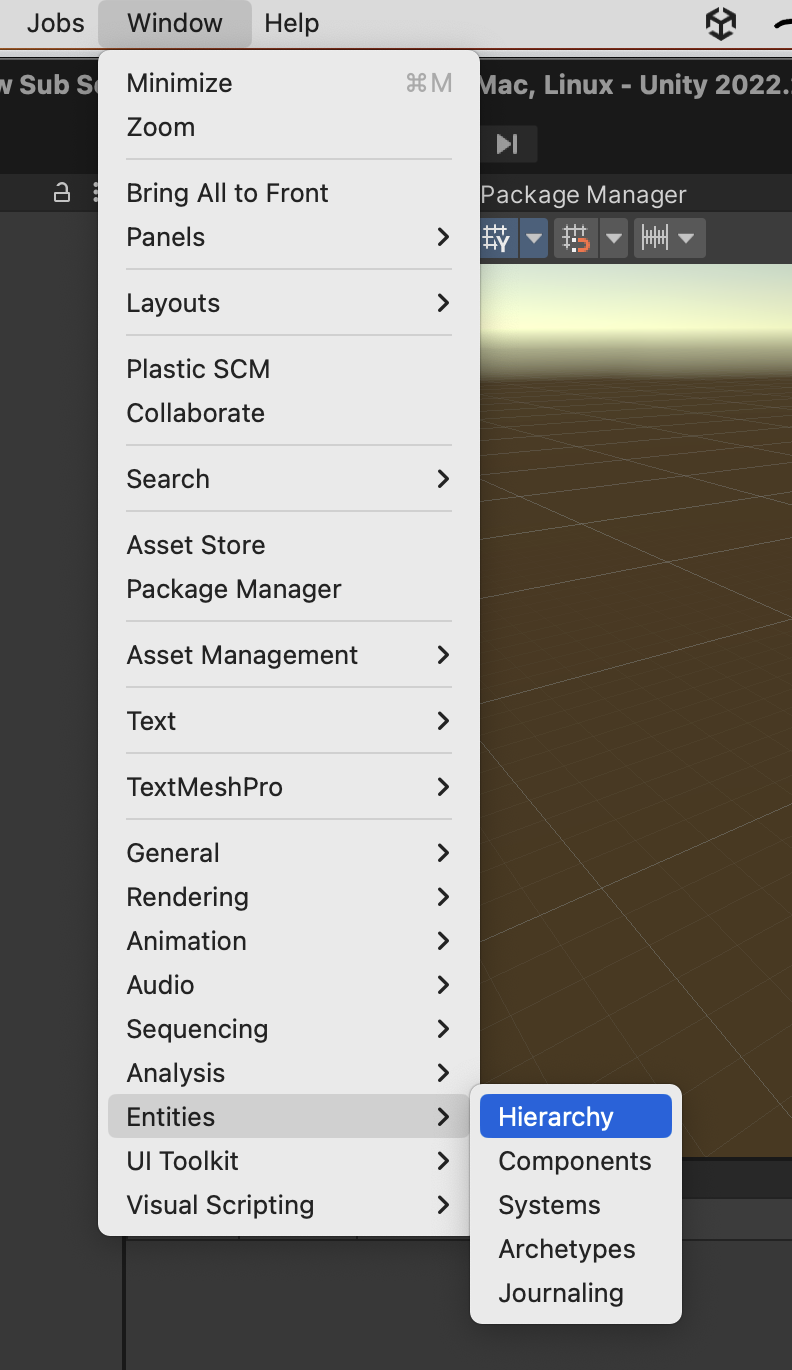Open the grid snapping settings dropdown

[614, 238]
